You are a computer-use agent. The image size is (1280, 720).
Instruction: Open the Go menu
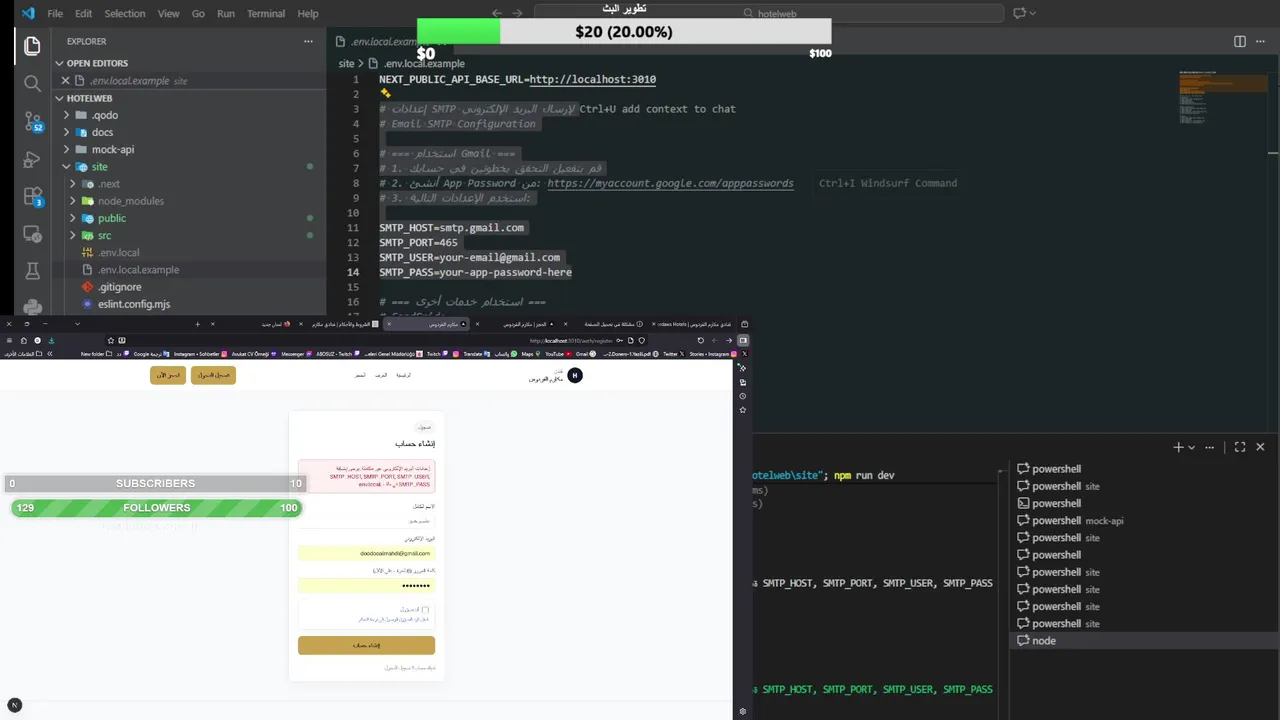pyautogui.click(x=198, y=13)
